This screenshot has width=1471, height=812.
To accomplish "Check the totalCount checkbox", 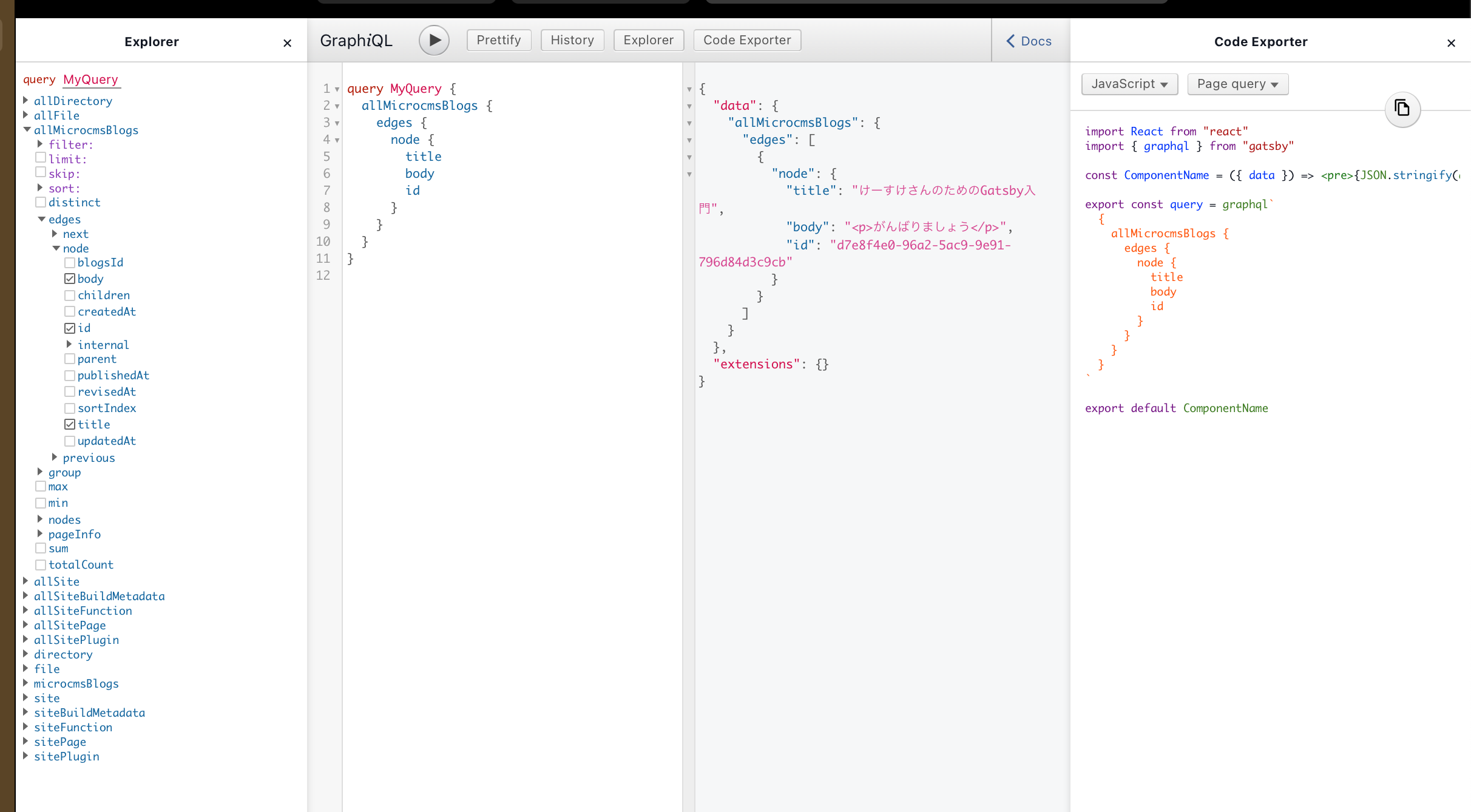I will coord(41,564).
